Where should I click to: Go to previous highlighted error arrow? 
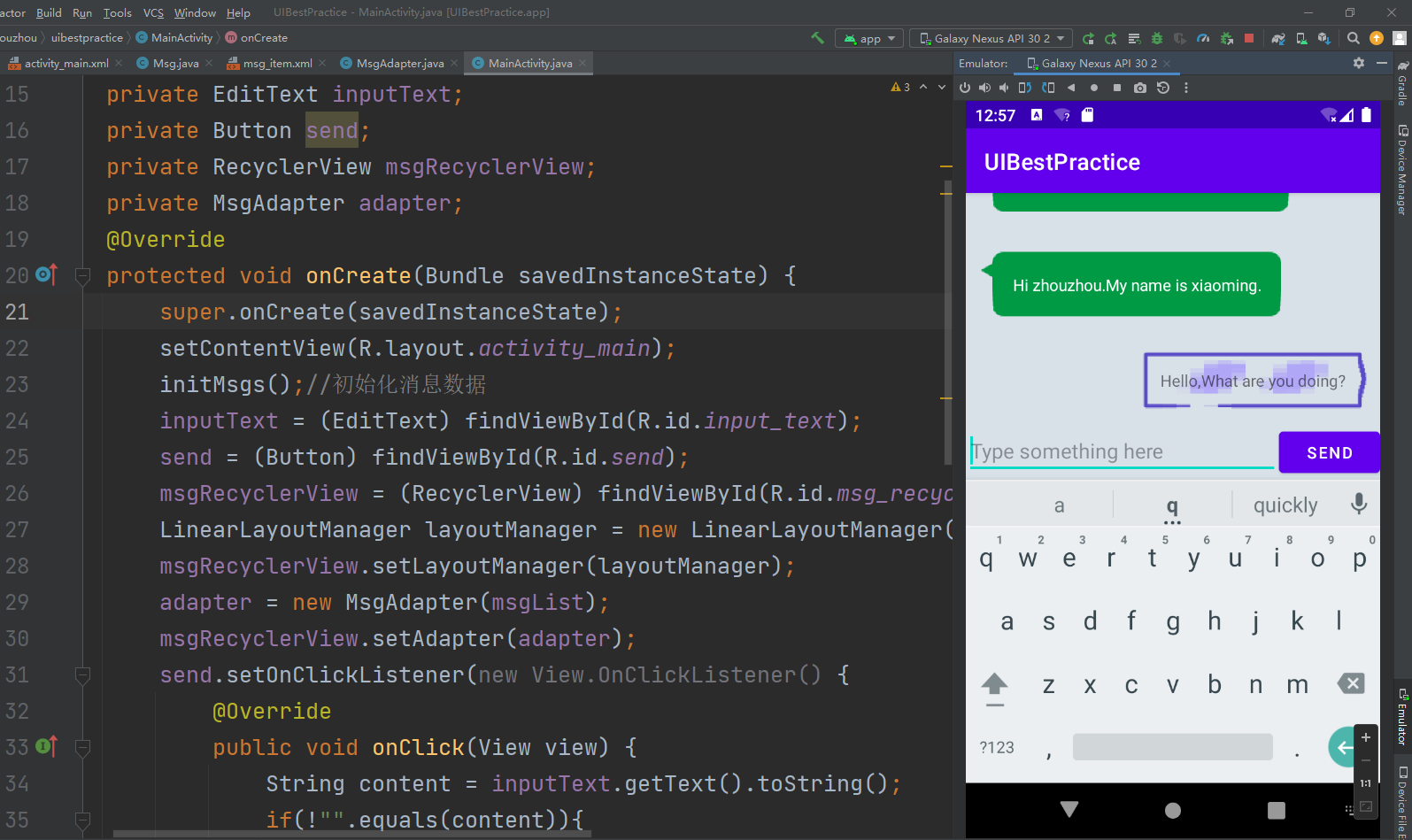point(923,87)
